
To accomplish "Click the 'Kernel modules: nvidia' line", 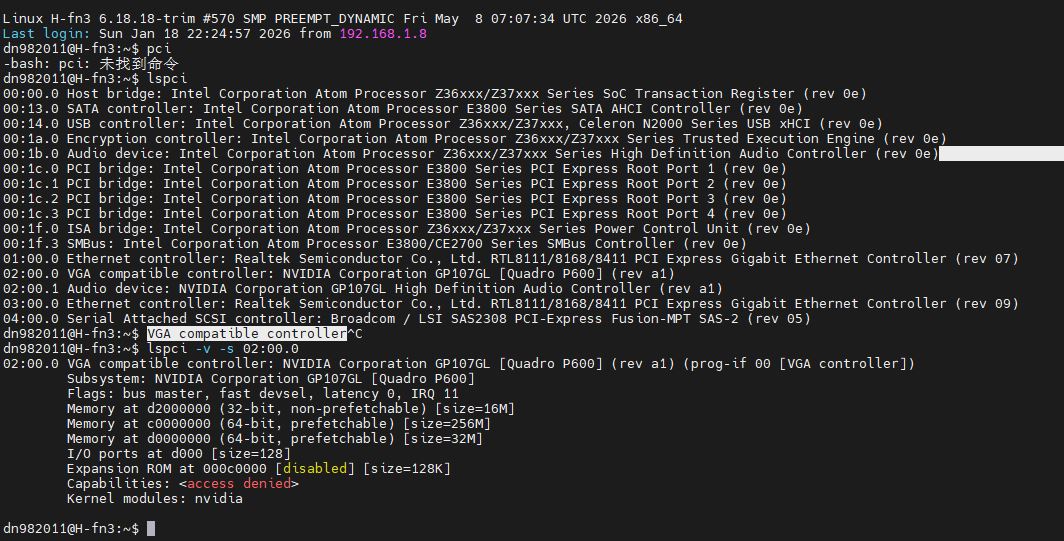I will [155, 498].
